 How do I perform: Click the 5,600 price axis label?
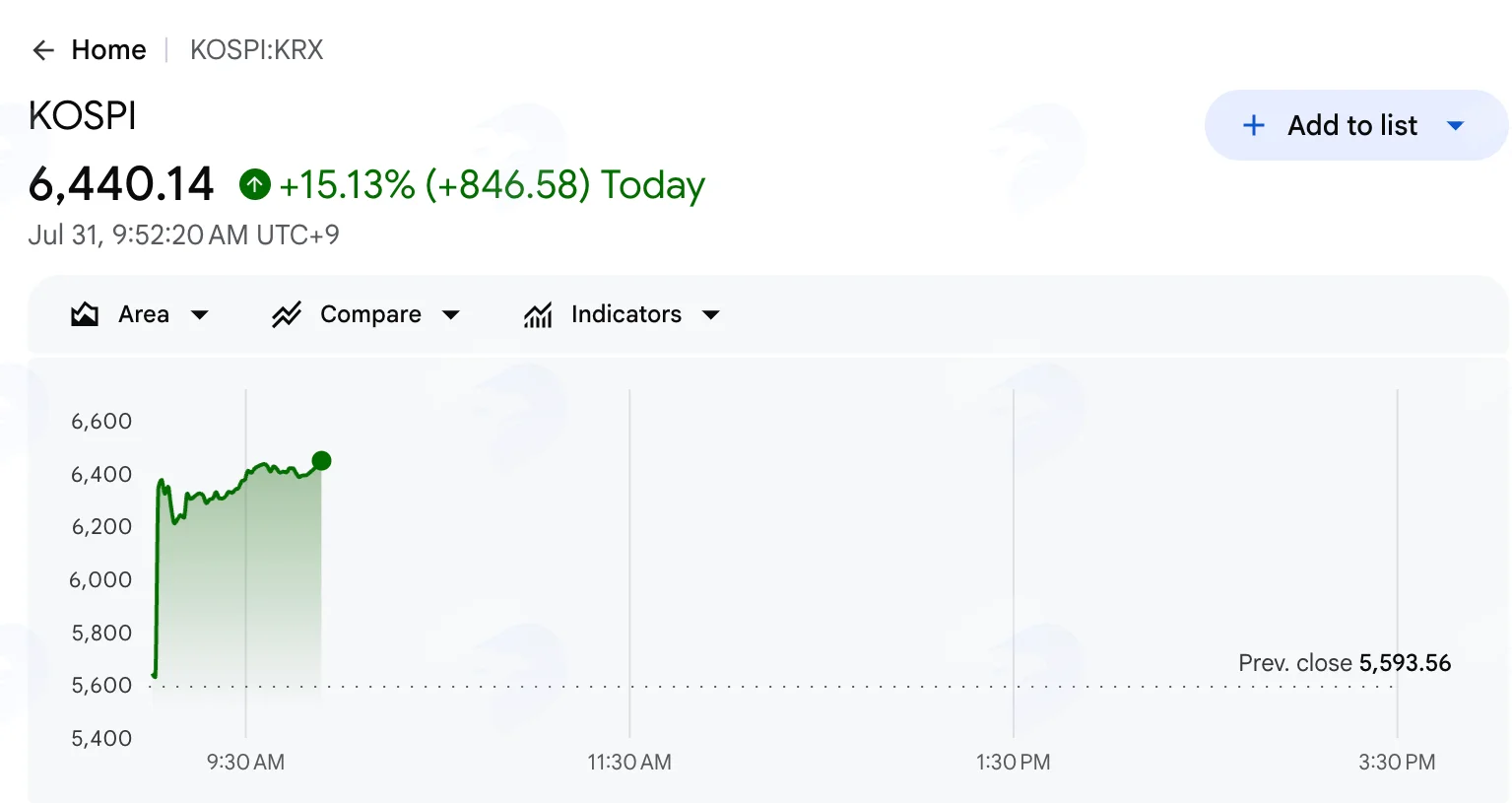click(101, 686)
